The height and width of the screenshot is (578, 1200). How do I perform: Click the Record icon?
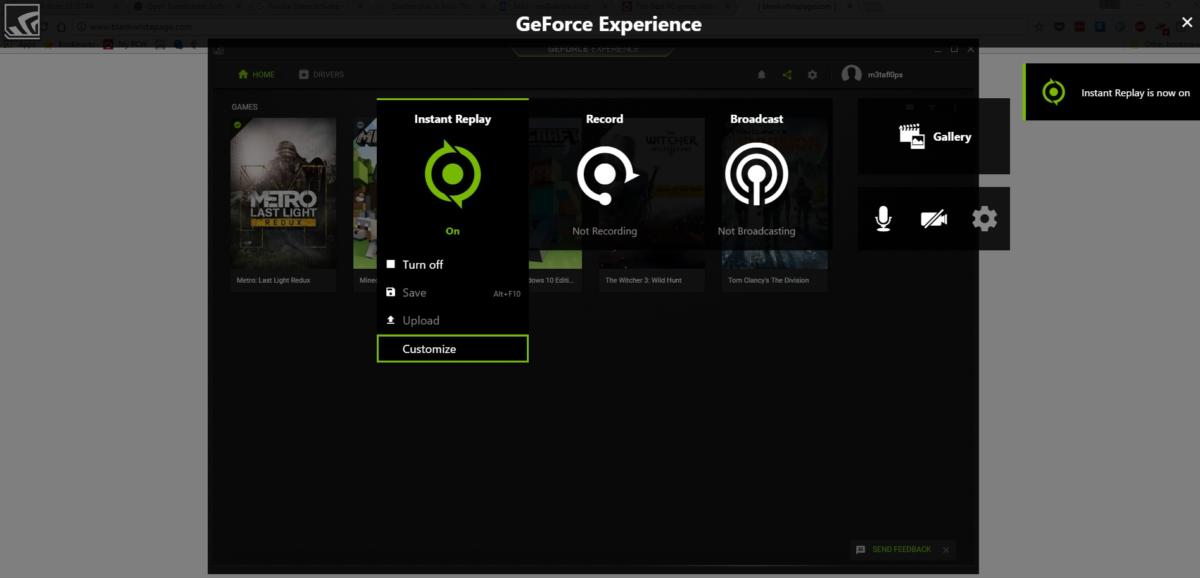[x=606, y=175]
